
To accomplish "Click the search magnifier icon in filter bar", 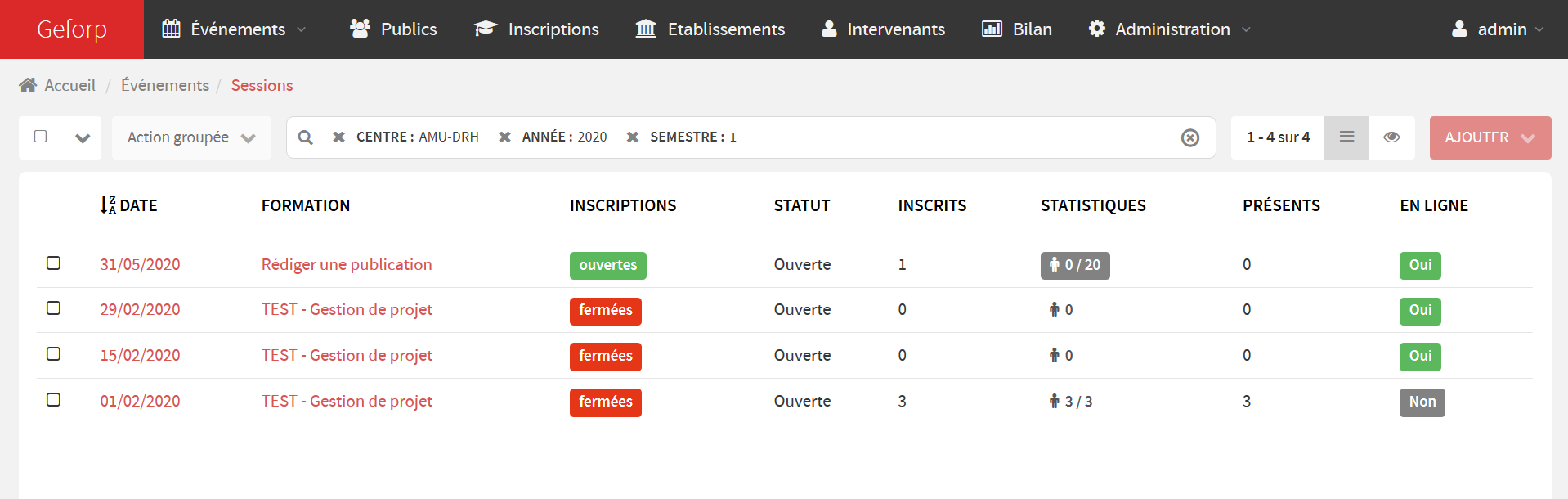I will click(x=306, y=137).
